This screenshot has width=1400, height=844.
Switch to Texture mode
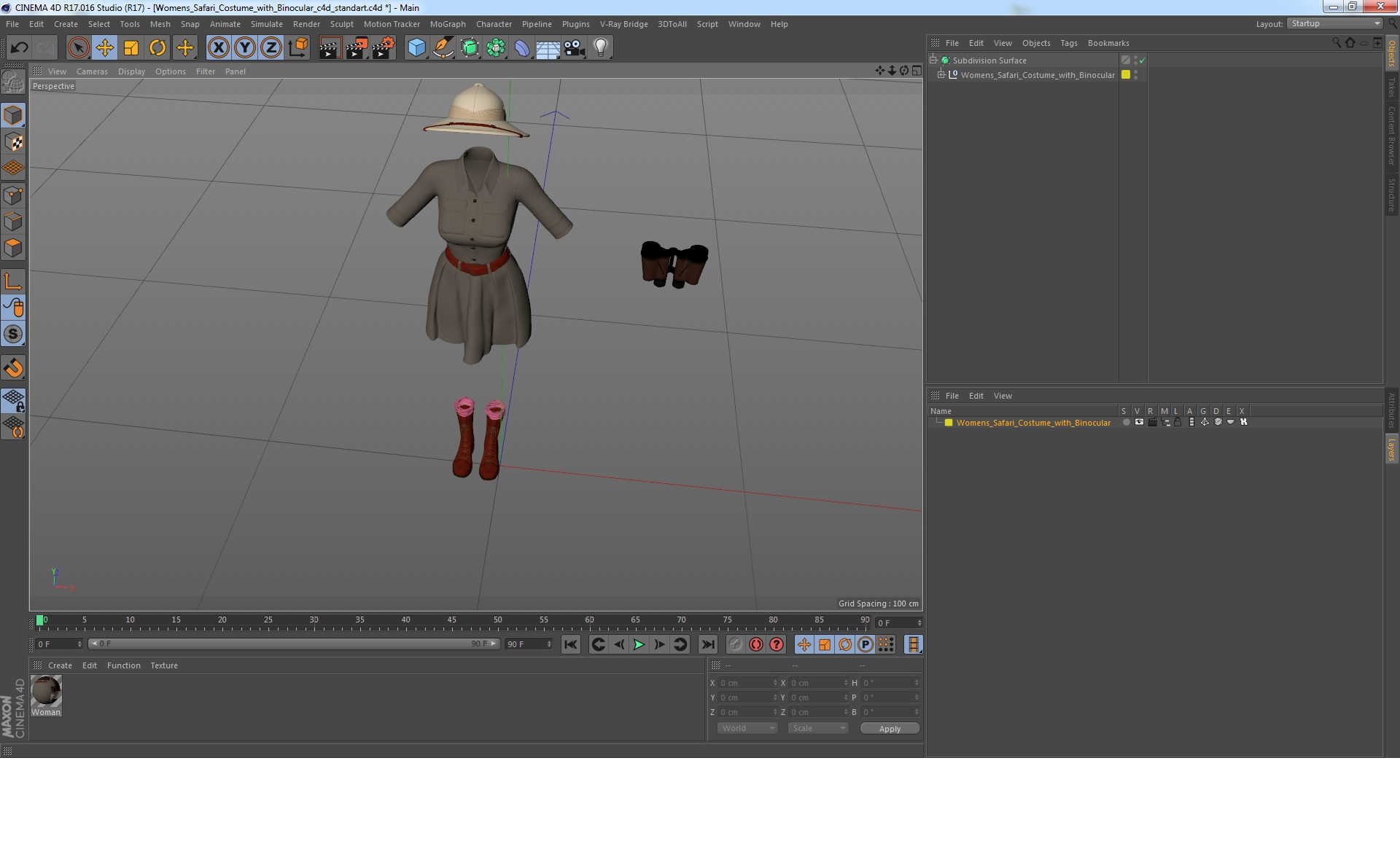[x=13, y=141]
